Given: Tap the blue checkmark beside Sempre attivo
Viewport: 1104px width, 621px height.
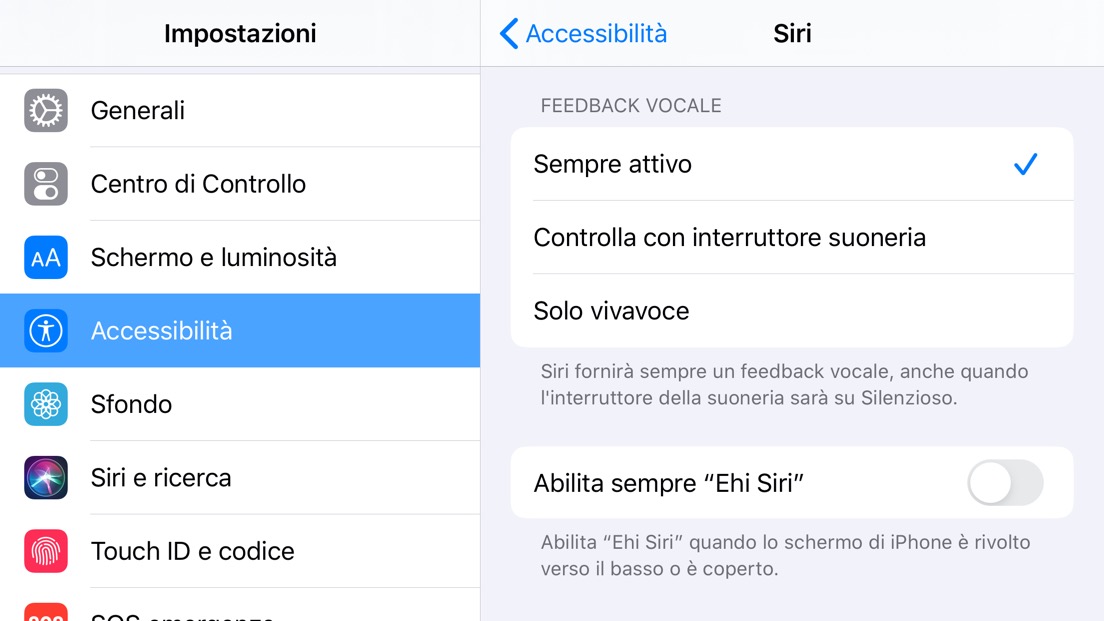Looking at the screenshot, I should click(x=1025, y=163).
